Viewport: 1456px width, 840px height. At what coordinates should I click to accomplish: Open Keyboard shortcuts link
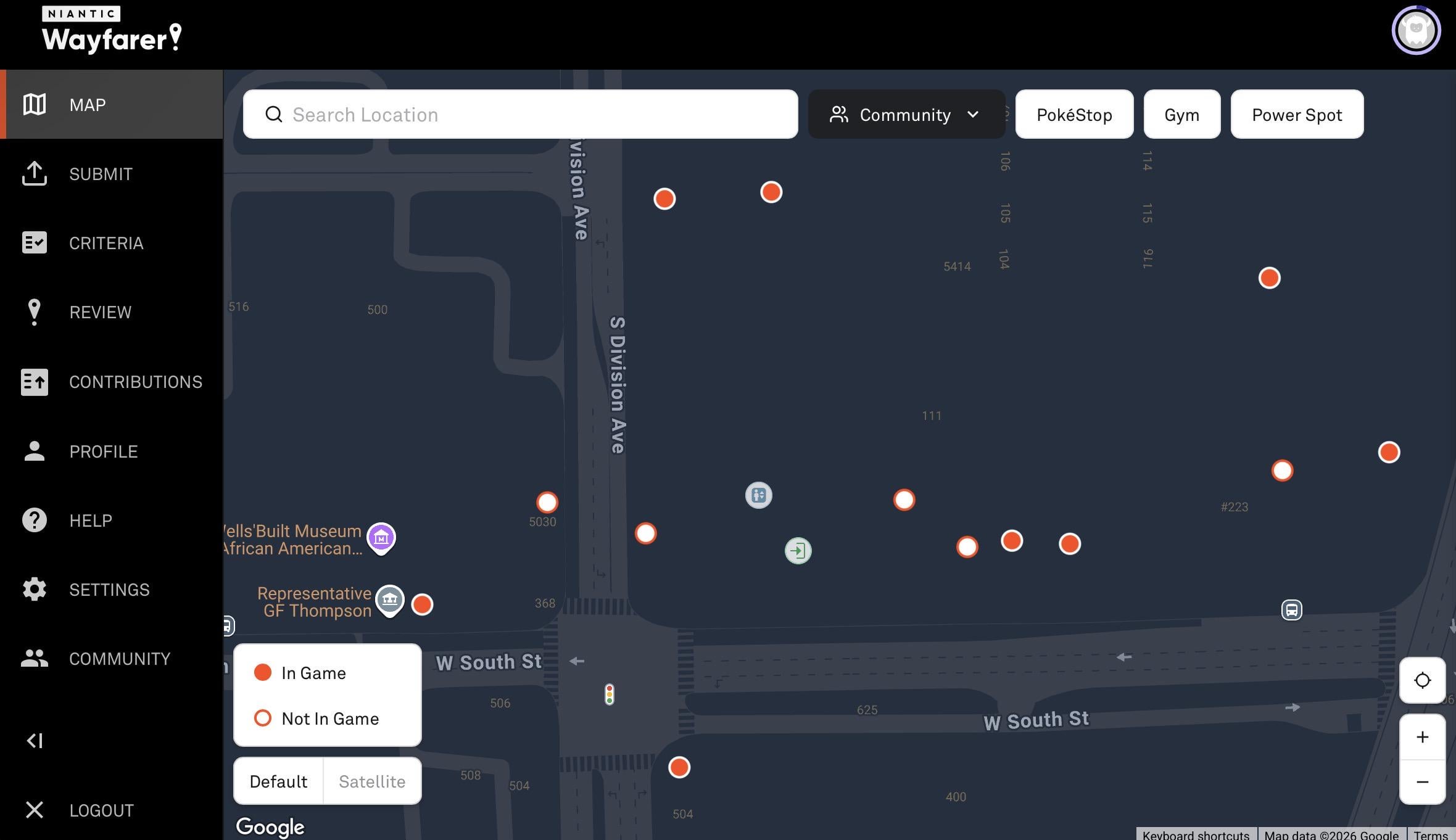pyautogui.click(x=1195, y=834)
